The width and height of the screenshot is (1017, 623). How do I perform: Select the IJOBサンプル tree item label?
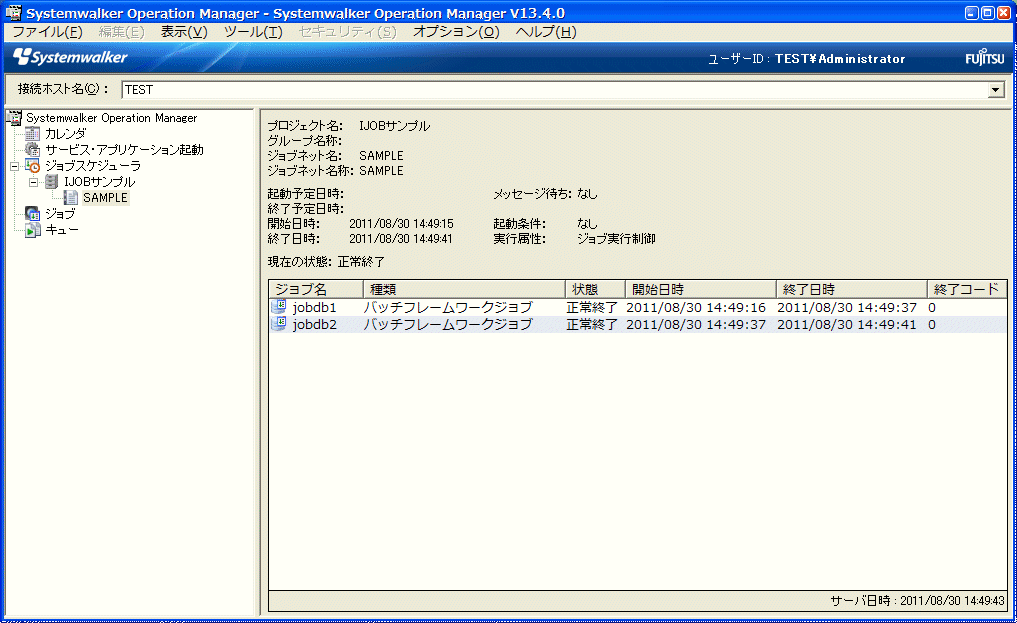99,182
